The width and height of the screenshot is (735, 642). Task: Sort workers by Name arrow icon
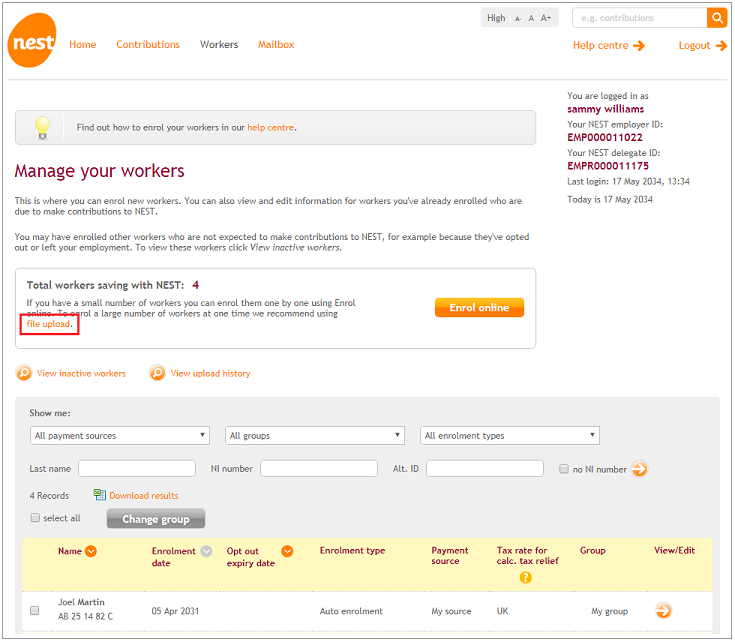point(91,551)
